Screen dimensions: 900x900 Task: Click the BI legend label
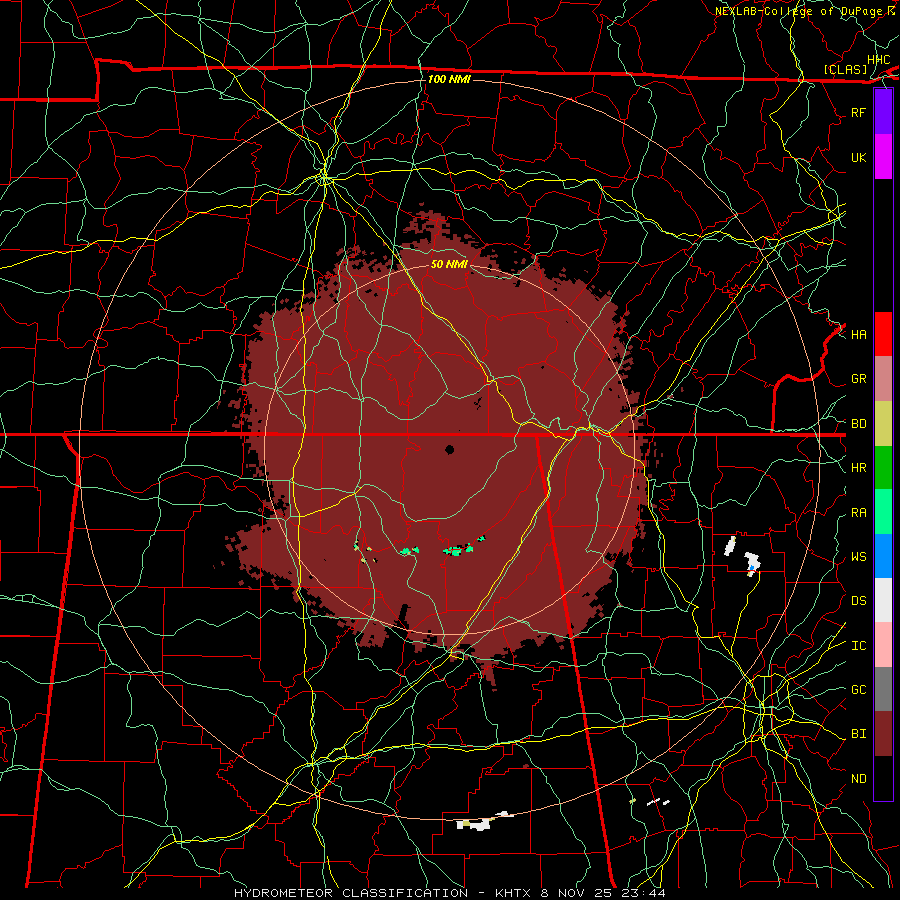point(858,734)
